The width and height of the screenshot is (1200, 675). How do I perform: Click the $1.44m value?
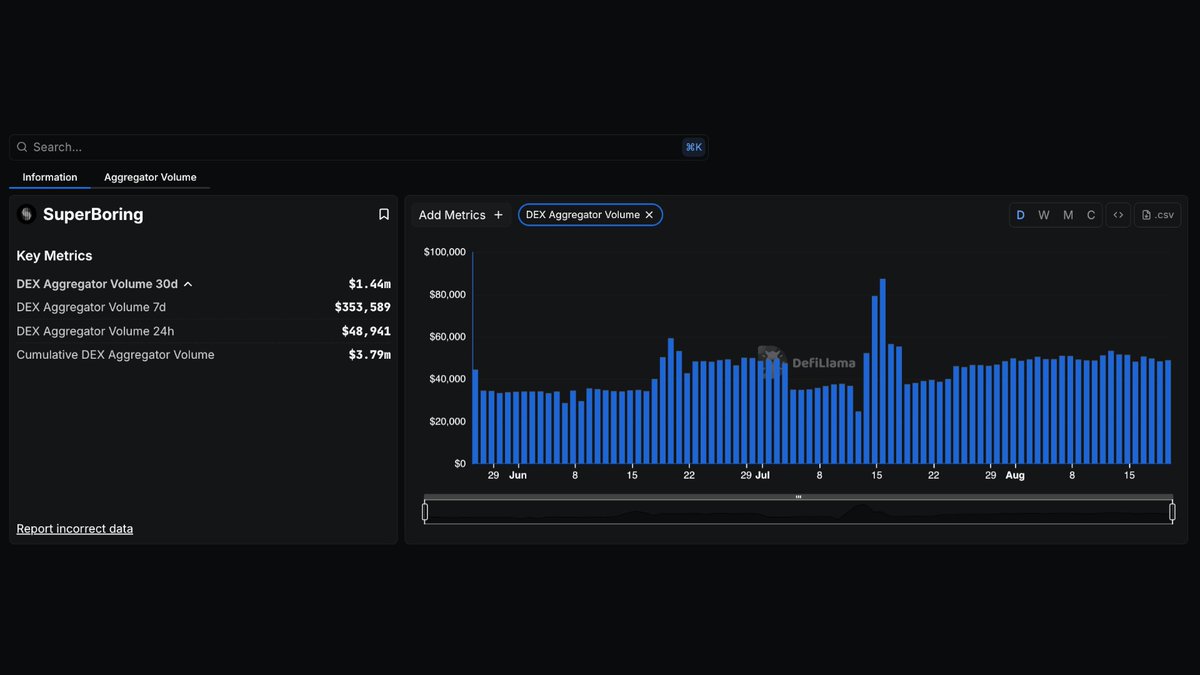369,284
